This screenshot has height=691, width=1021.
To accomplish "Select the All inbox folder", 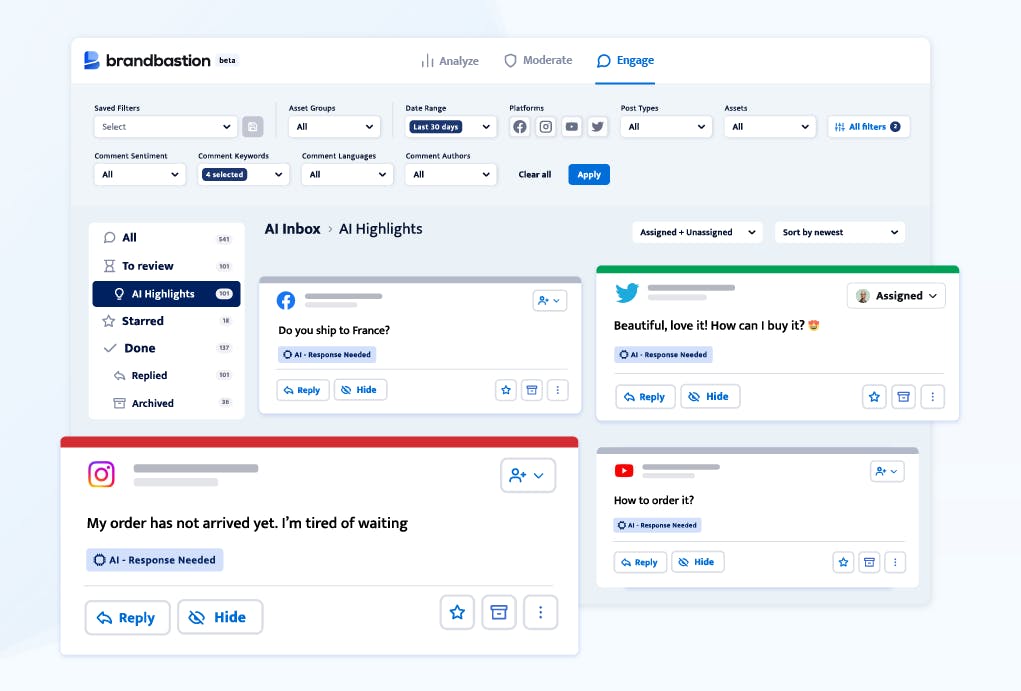I will (x=167, y=238).
